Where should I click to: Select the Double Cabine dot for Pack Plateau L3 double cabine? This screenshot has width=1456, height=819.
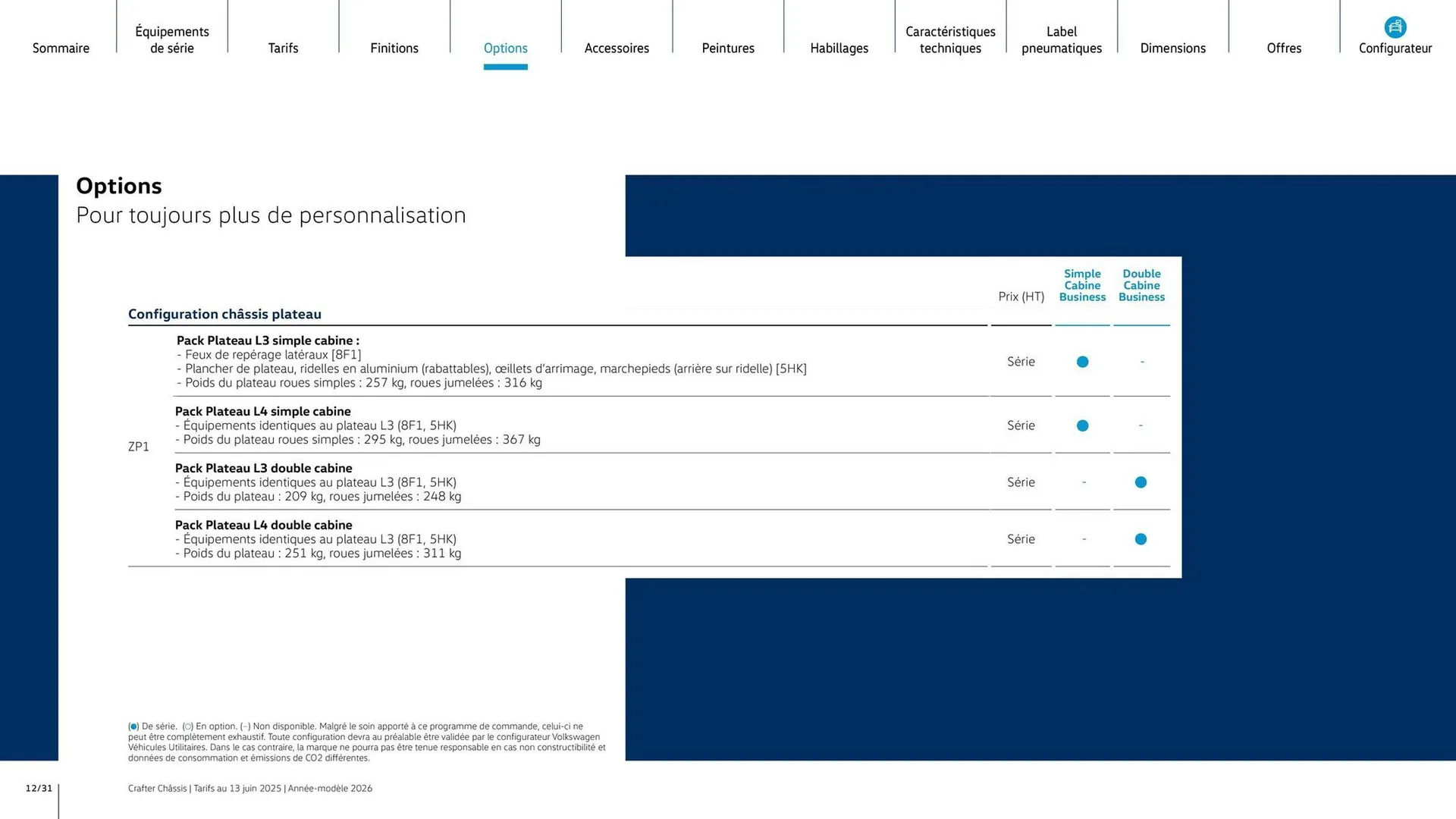point(1141,482)
